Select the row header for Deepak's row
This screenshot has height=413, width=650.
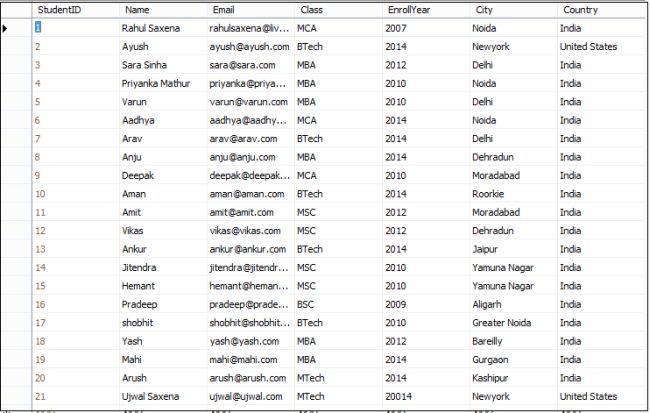tap(14, 175)
